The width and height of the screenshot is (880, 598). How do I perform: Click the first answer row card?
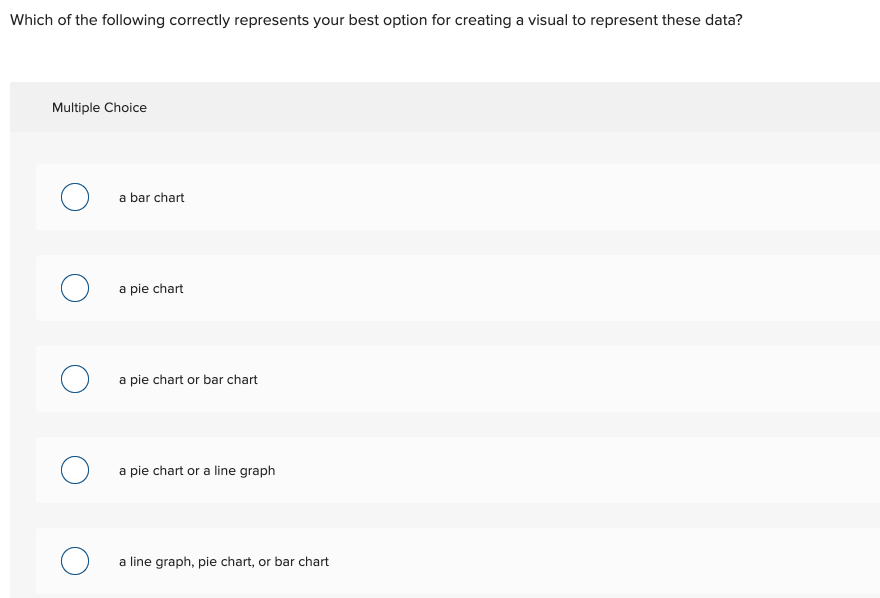pyautogui.click(x=450, y=197)
